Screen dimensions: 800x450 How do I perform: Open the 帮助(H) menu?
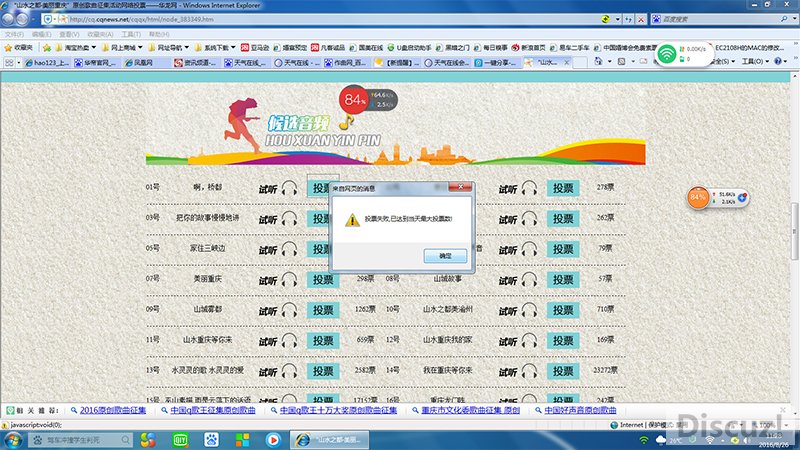click(159, 34)
